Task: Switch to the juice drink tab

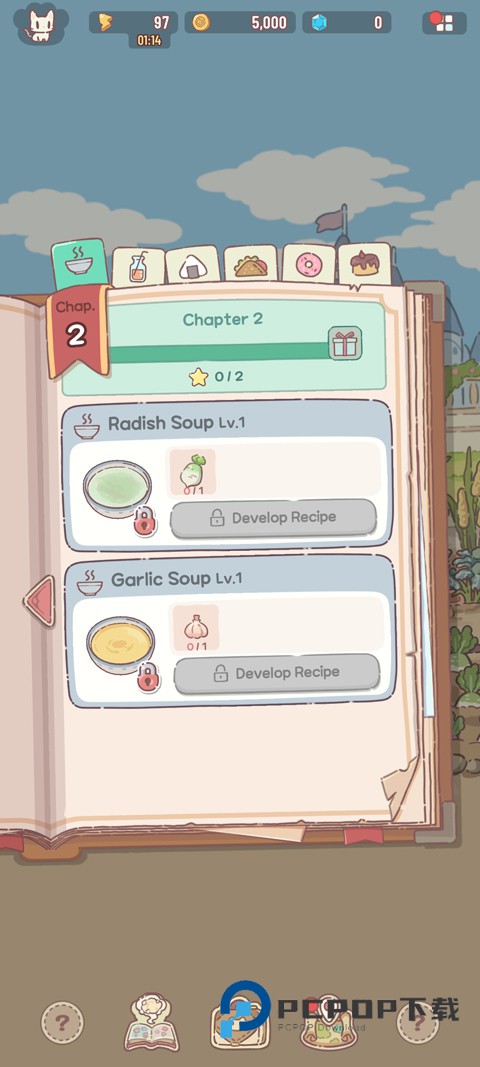Action: tap(138, 267)
